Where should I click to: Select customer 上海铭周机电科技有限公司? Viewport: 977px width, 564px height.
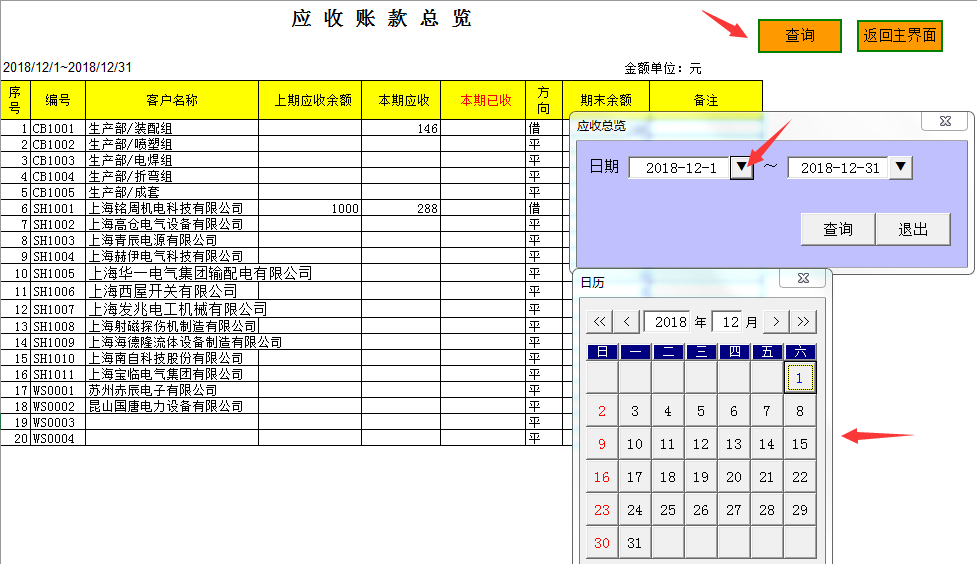click(x=172, y=208)
